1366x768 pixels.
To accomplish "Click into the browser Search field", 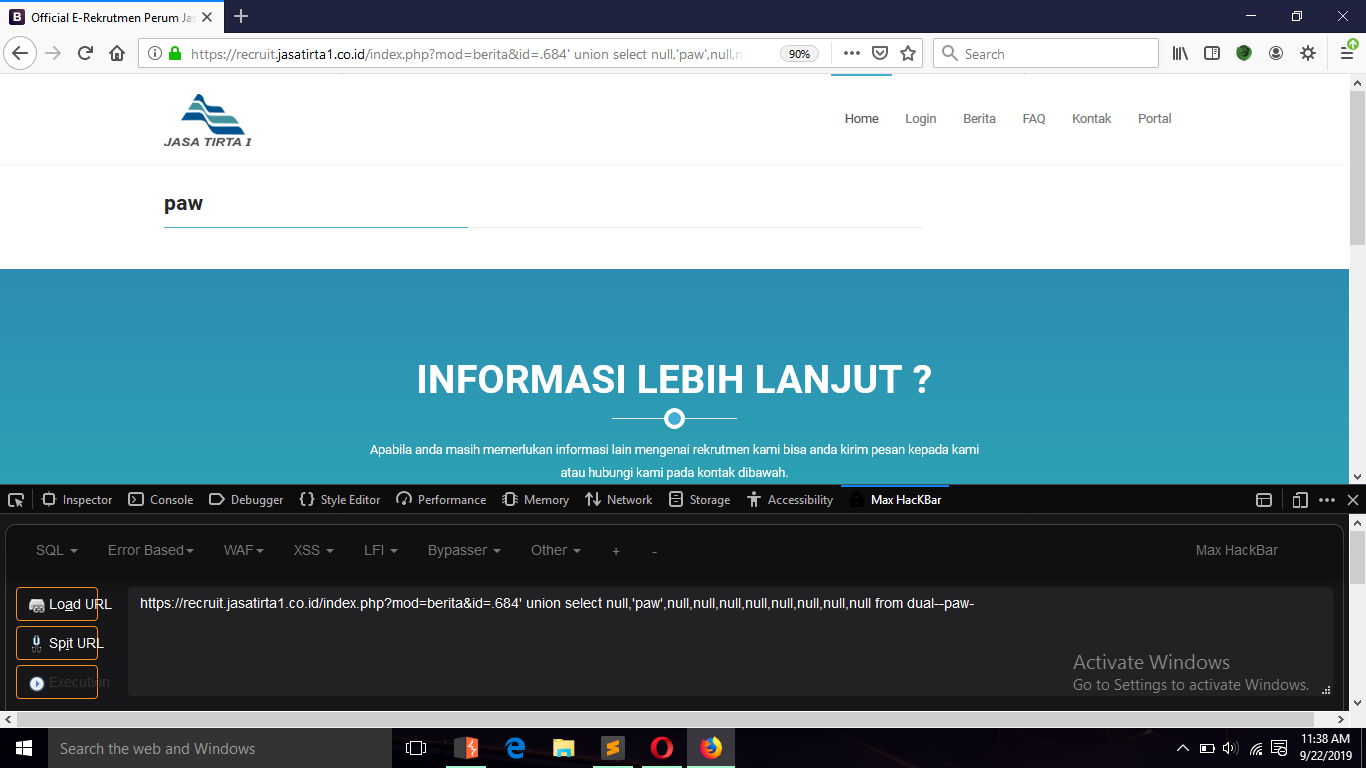I will tap(1046, 54).
